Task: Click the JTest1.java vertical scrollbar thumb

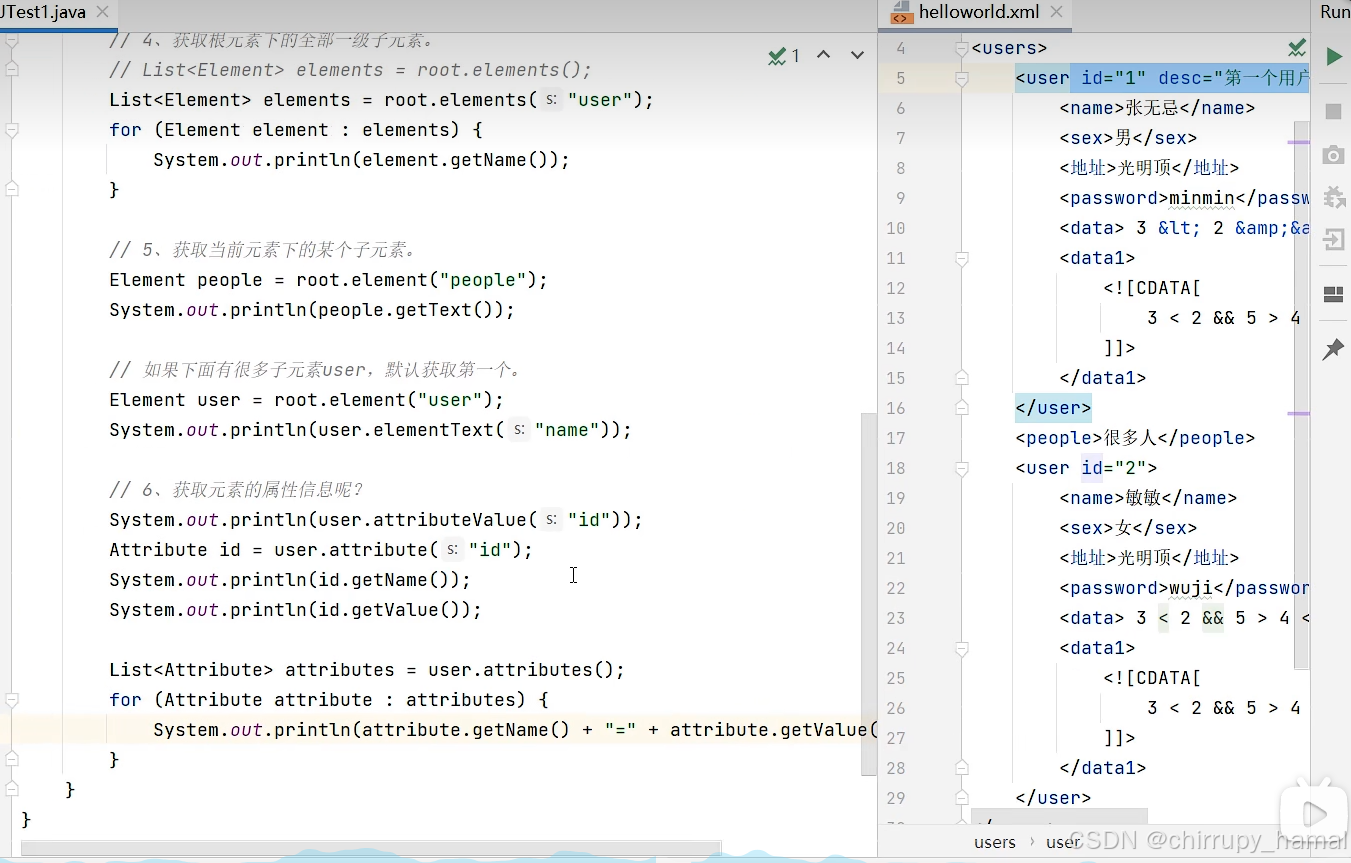Action: (x=868, y=594)
